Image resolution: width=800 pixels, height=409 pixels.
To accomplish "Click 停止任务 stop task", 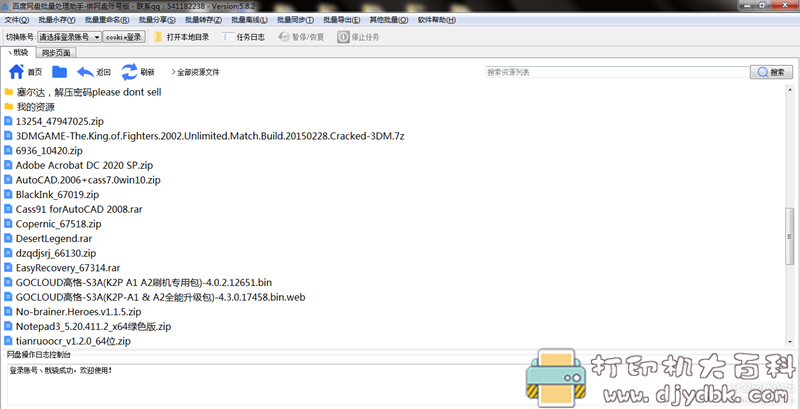I will click(x=359, y=37).
